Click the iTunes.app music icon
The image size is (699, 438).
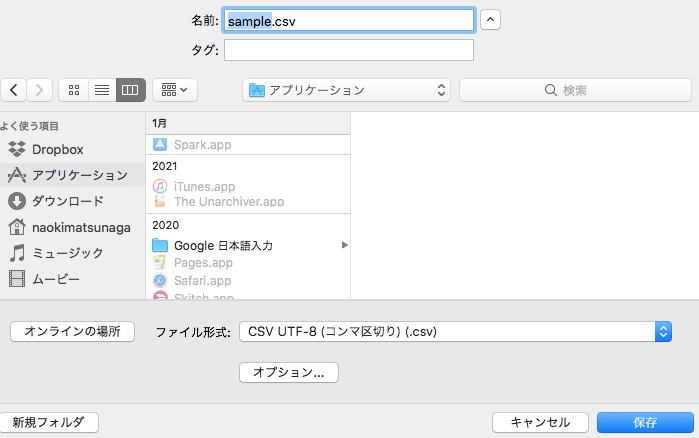tap(160, 186)
